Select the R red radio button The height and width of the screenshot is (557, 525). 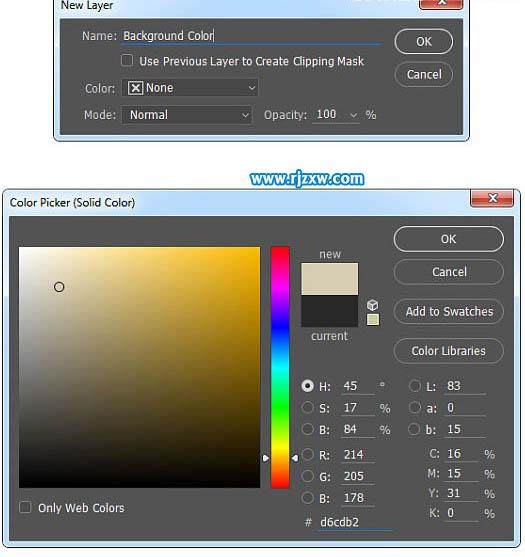point(308,454)
